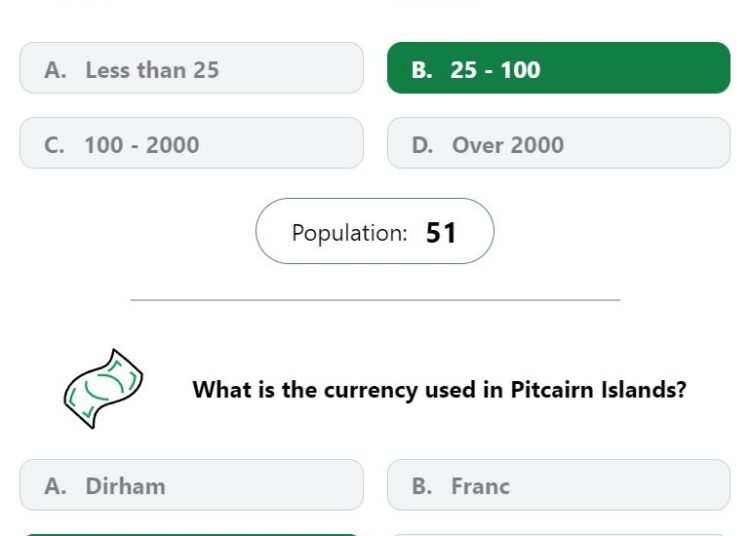The height and width of the screenshot is (536, 750).
Task: Select the 'Over 2000' answer option
Action: pos(559,143)
